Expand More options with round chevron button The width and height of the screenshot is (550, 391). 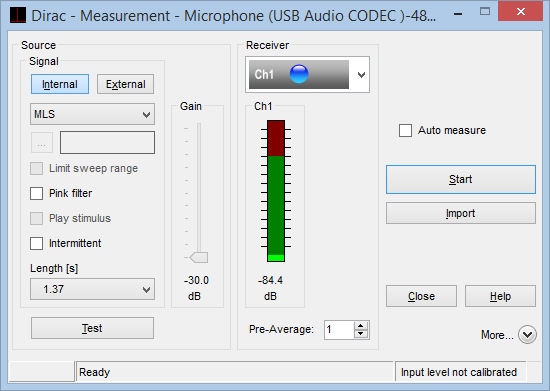pos(527,335)
